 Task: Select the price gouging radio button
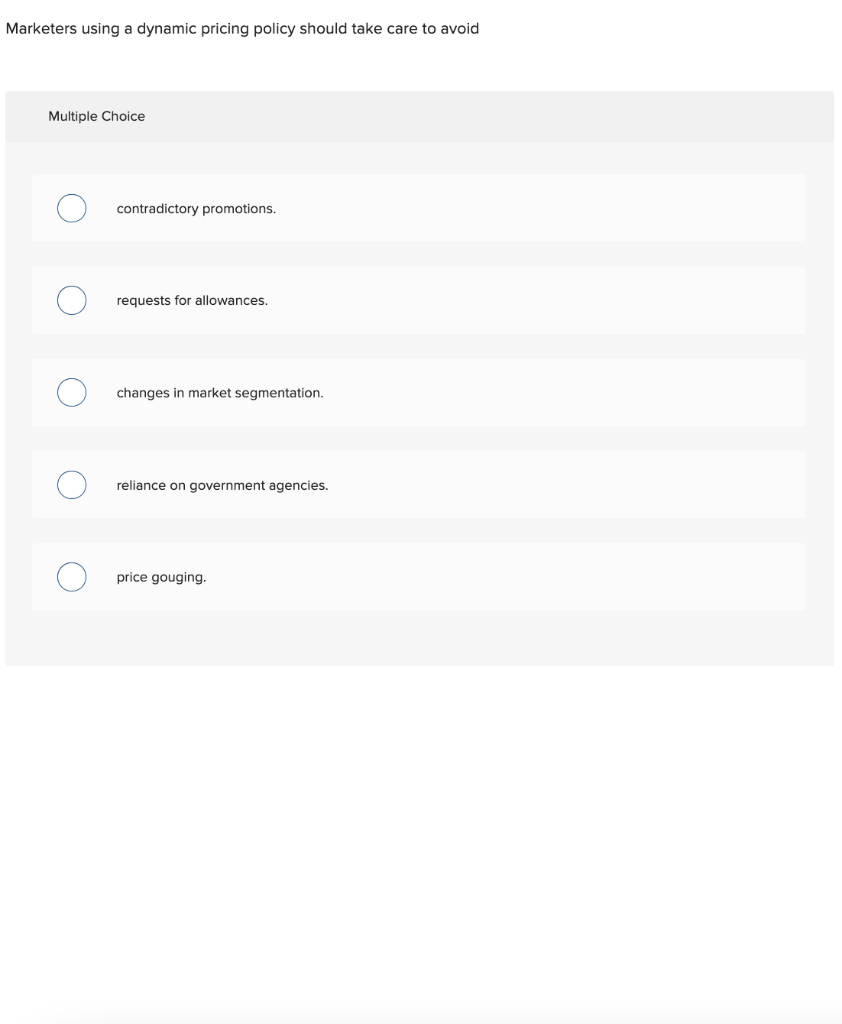click(x=71, y=577)
